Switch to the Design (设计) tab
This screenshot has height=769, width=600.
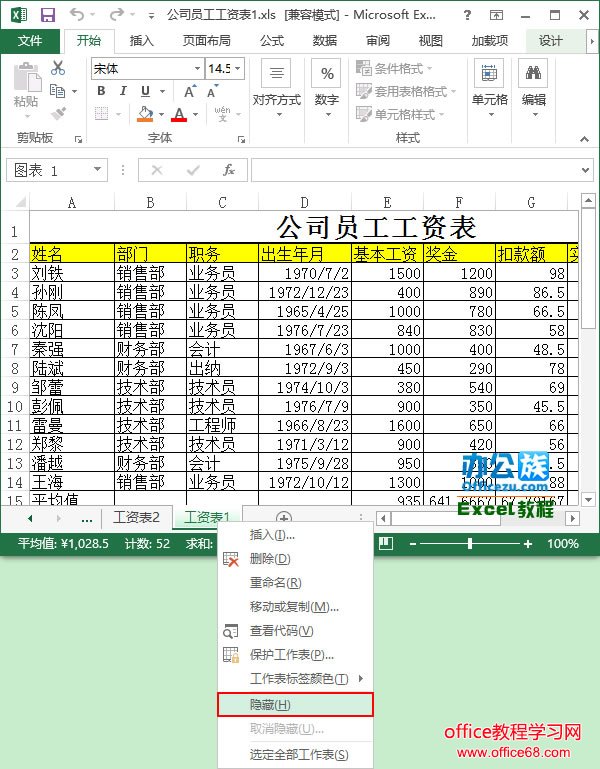pos(550,41)
